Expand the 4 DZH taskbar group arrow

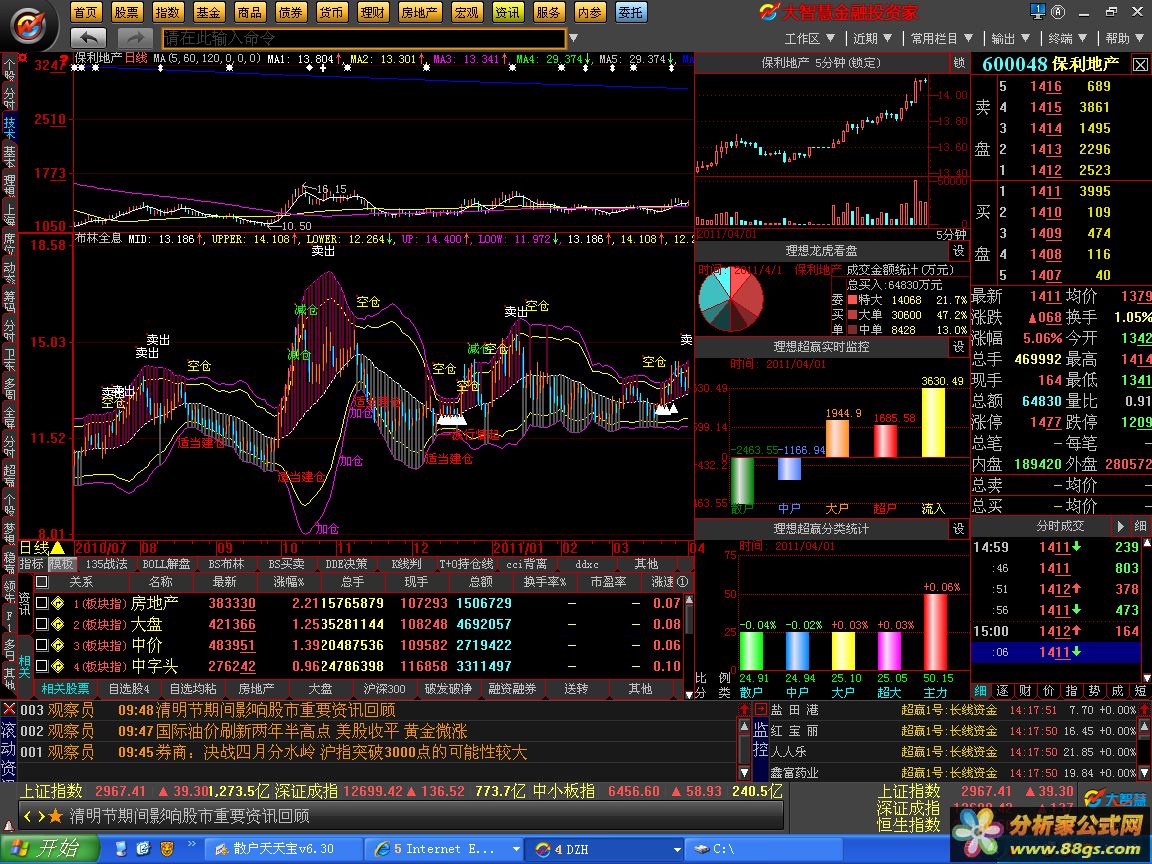click(x=677, y=849)
